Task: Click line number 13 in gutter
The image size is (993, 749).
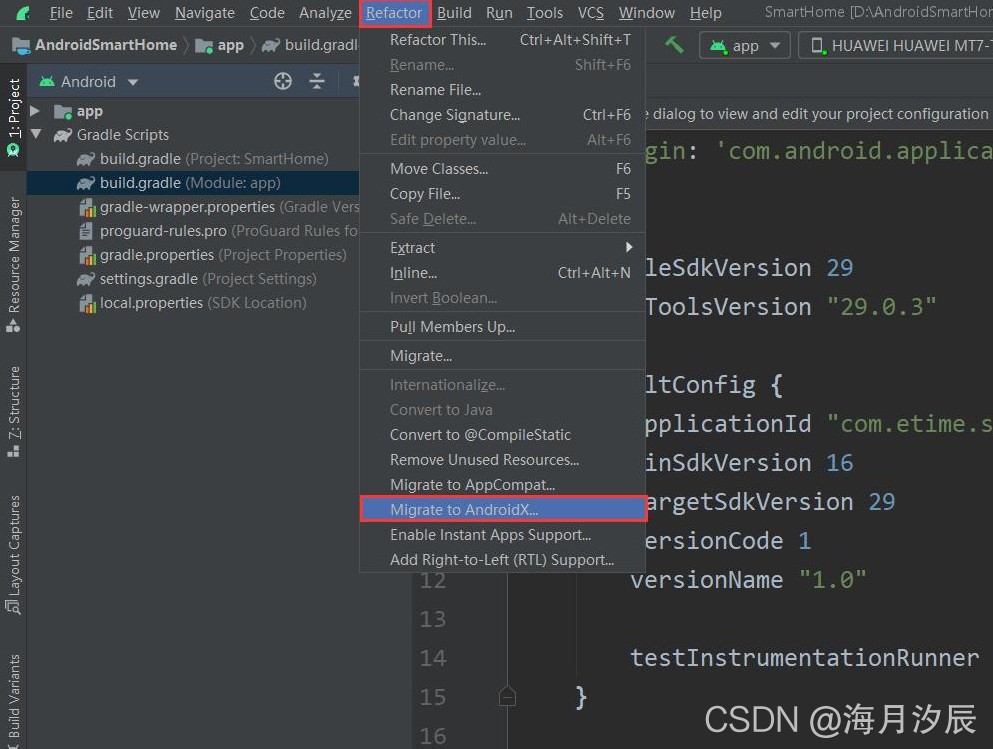Action: coord(433,619)
